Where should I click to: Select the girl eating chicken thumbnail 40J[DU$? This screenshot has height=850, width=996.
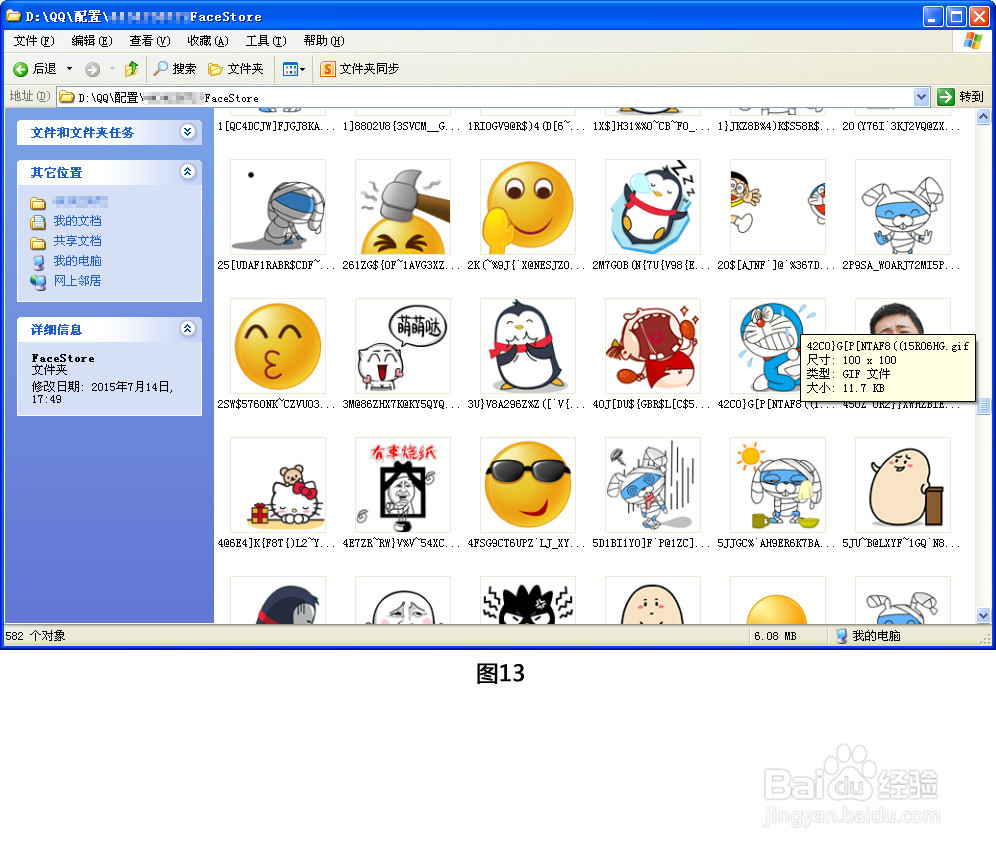652,346
